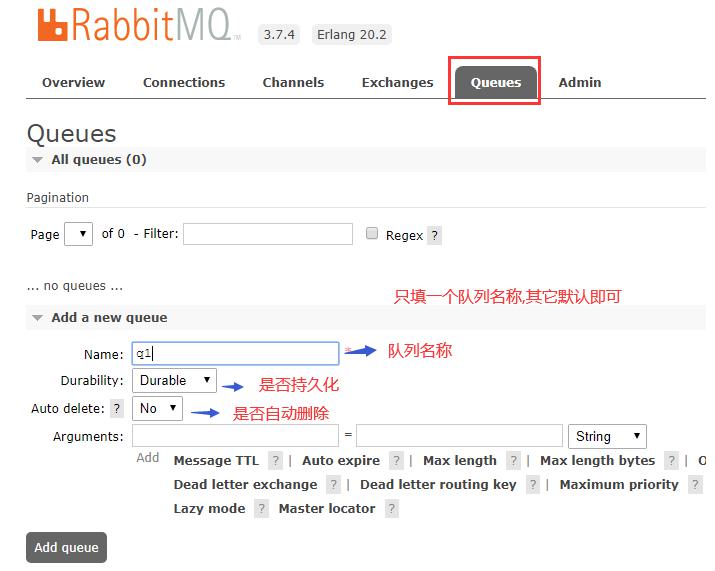Screen dimensions: 715x571
Task: Click the Add queue button
Action: (67, 547)
